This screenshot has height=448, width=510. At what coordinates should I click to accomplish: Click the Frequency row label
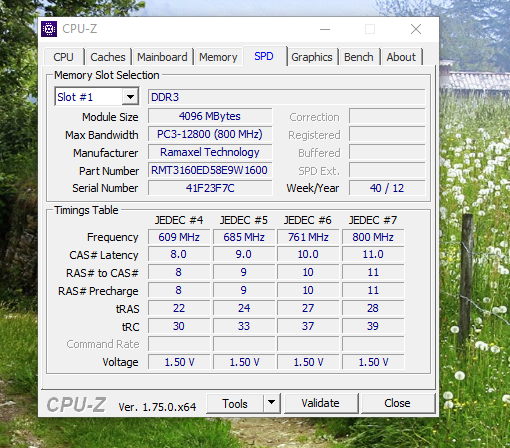(x=113, y=237)
